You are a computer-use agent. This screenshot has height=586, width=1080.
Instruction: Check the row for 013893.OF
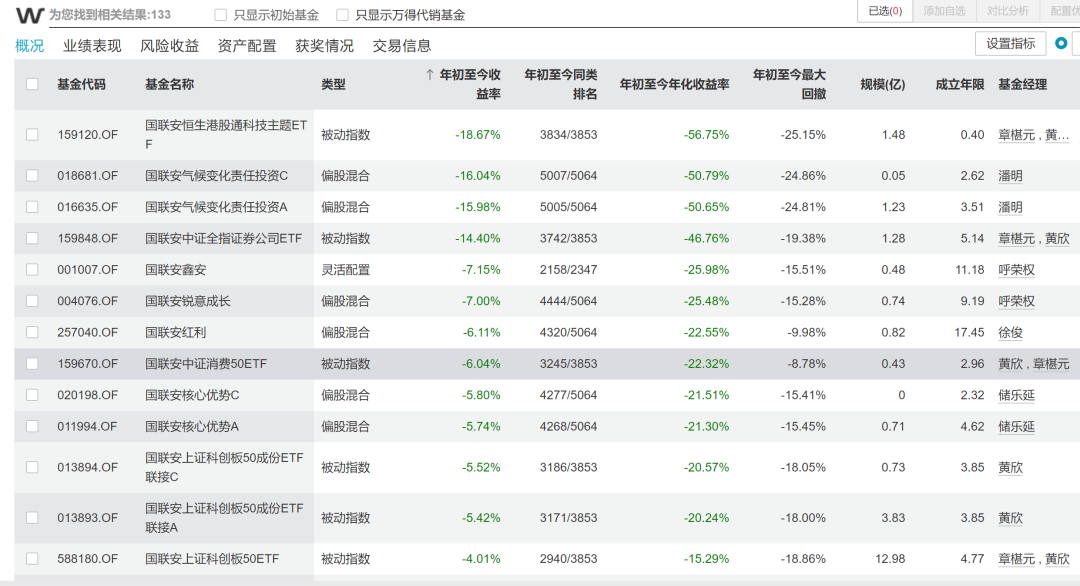click(x=32, y=518)
